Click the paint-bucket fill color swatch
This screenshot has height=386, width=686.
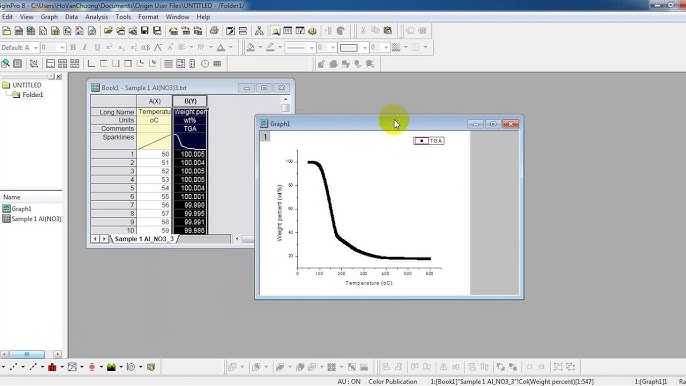pyautogui.click(x=251, y=47)
